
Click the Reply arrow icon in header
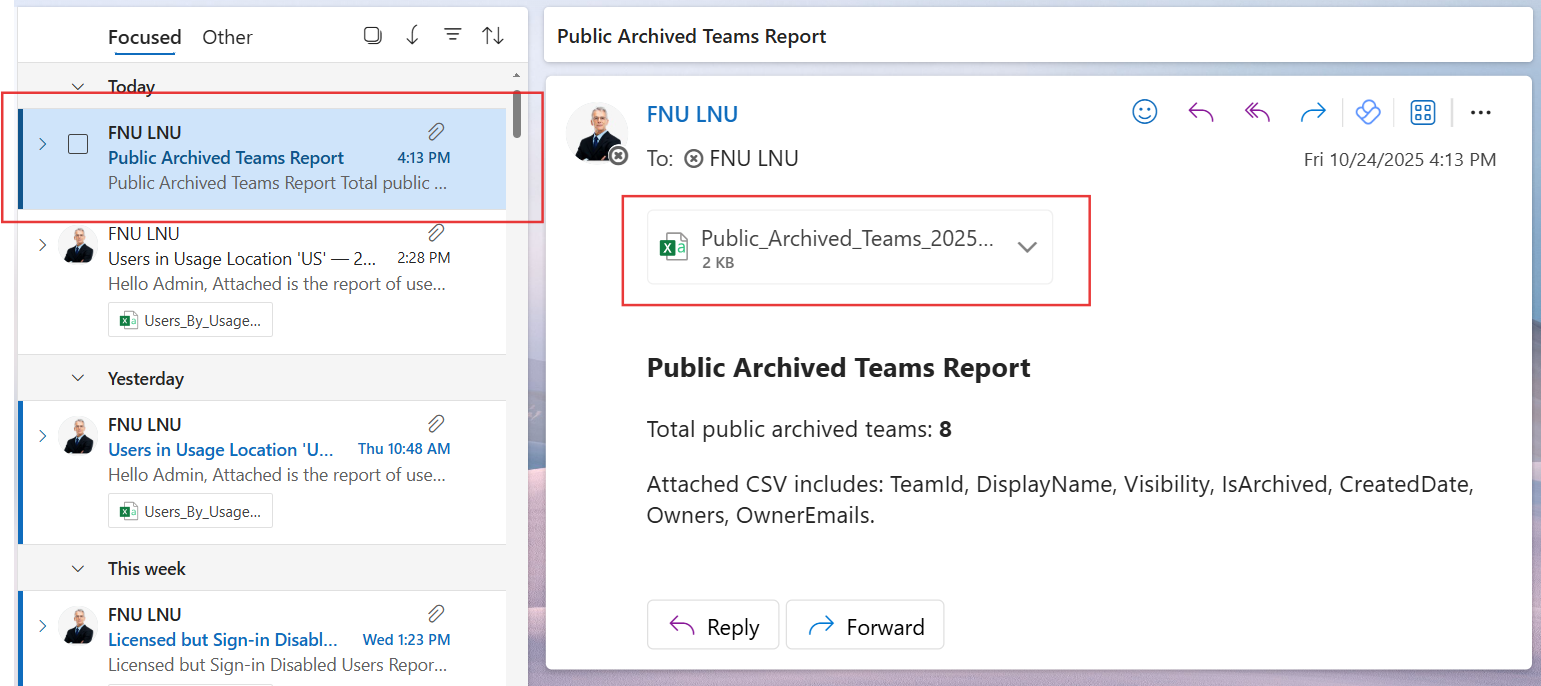[x=1200, y=112]
